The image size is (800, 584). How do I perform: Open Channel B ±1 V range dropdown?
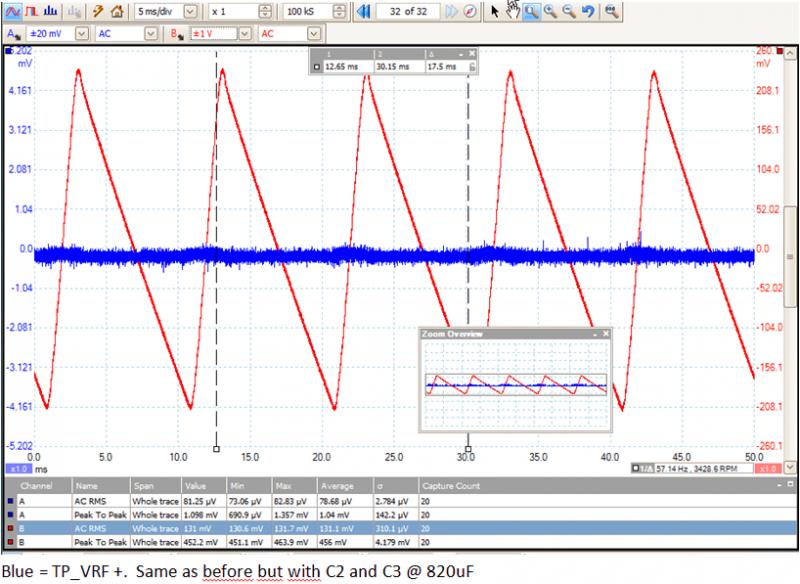tap(245, 34)
